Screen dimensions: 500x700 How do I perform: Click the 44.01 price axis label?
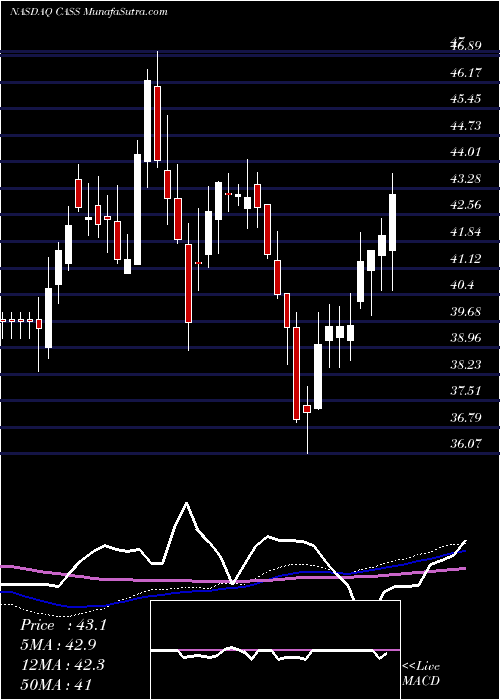pos(467,152)
